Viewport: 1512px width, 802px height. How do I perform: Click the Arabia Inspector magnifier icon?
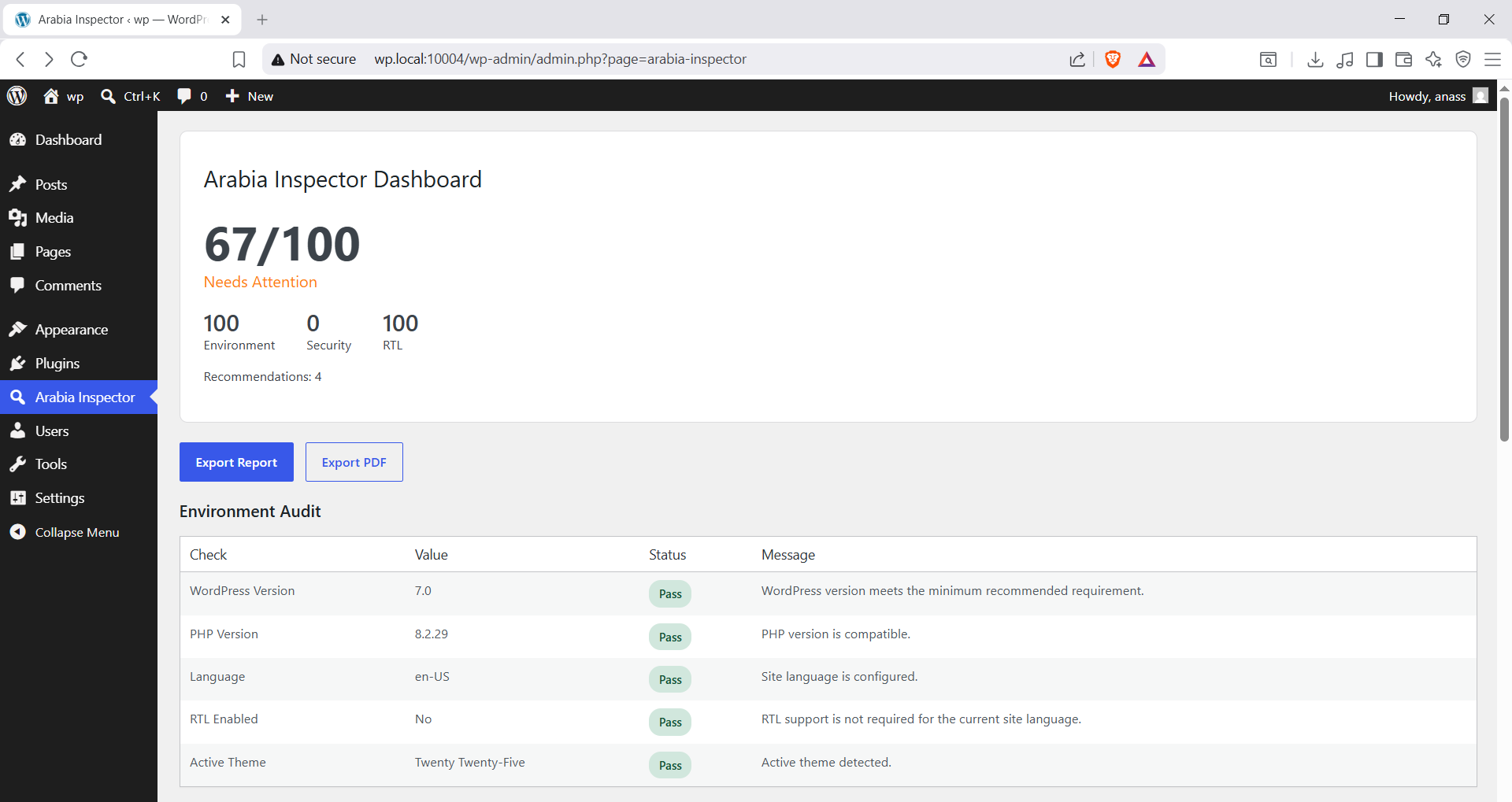coord(17,397)
